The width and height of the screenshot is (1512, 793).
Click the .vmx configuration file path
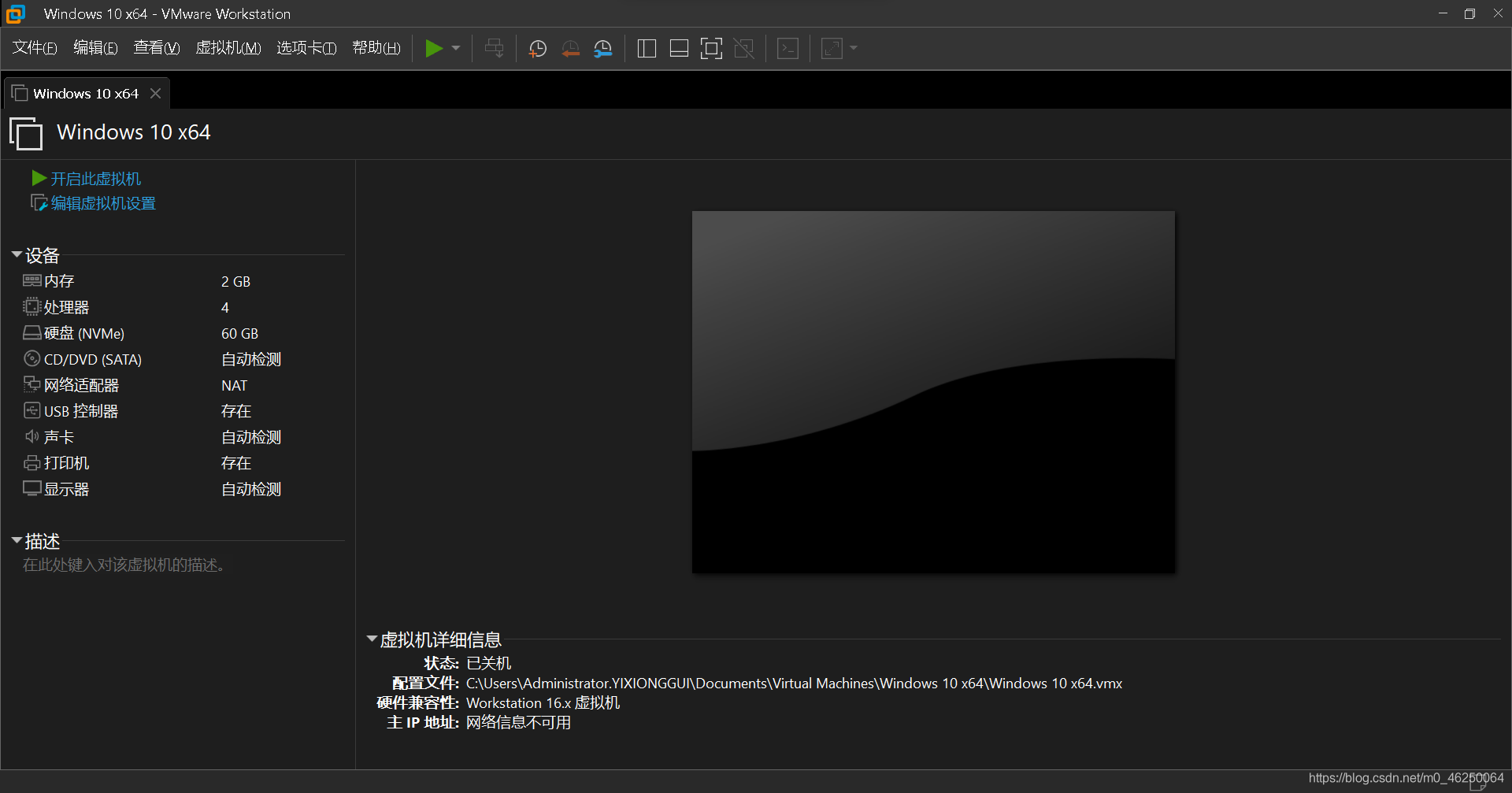(x=794, y=684)
